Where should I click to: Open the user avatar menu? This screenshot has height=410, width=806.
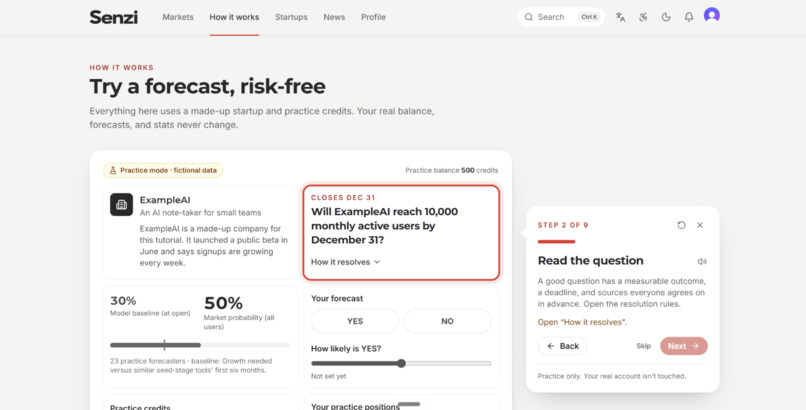click(x=712, y=15)
